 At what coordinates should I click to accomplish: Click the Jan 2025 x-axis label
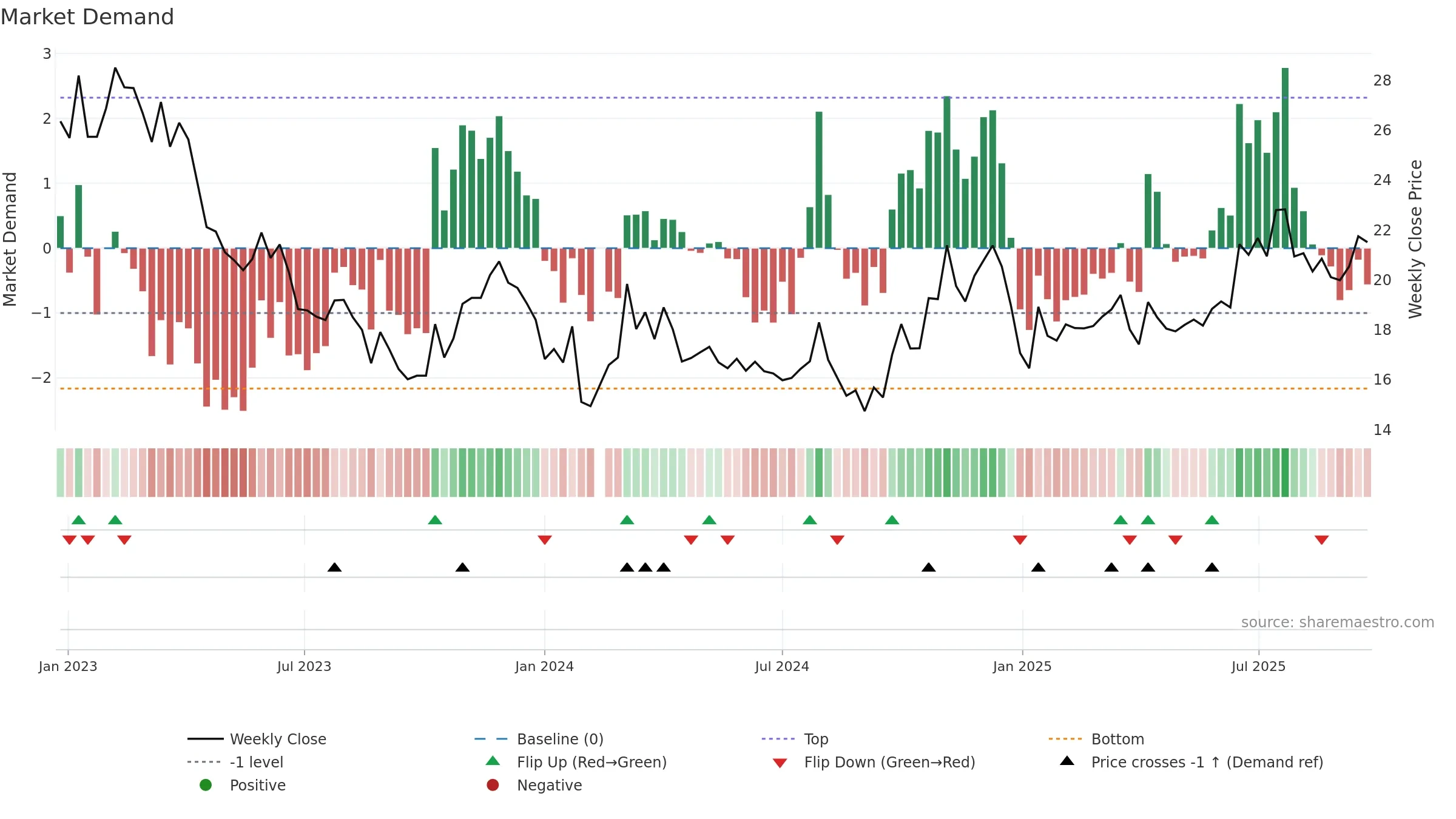tap(1022, 667)
